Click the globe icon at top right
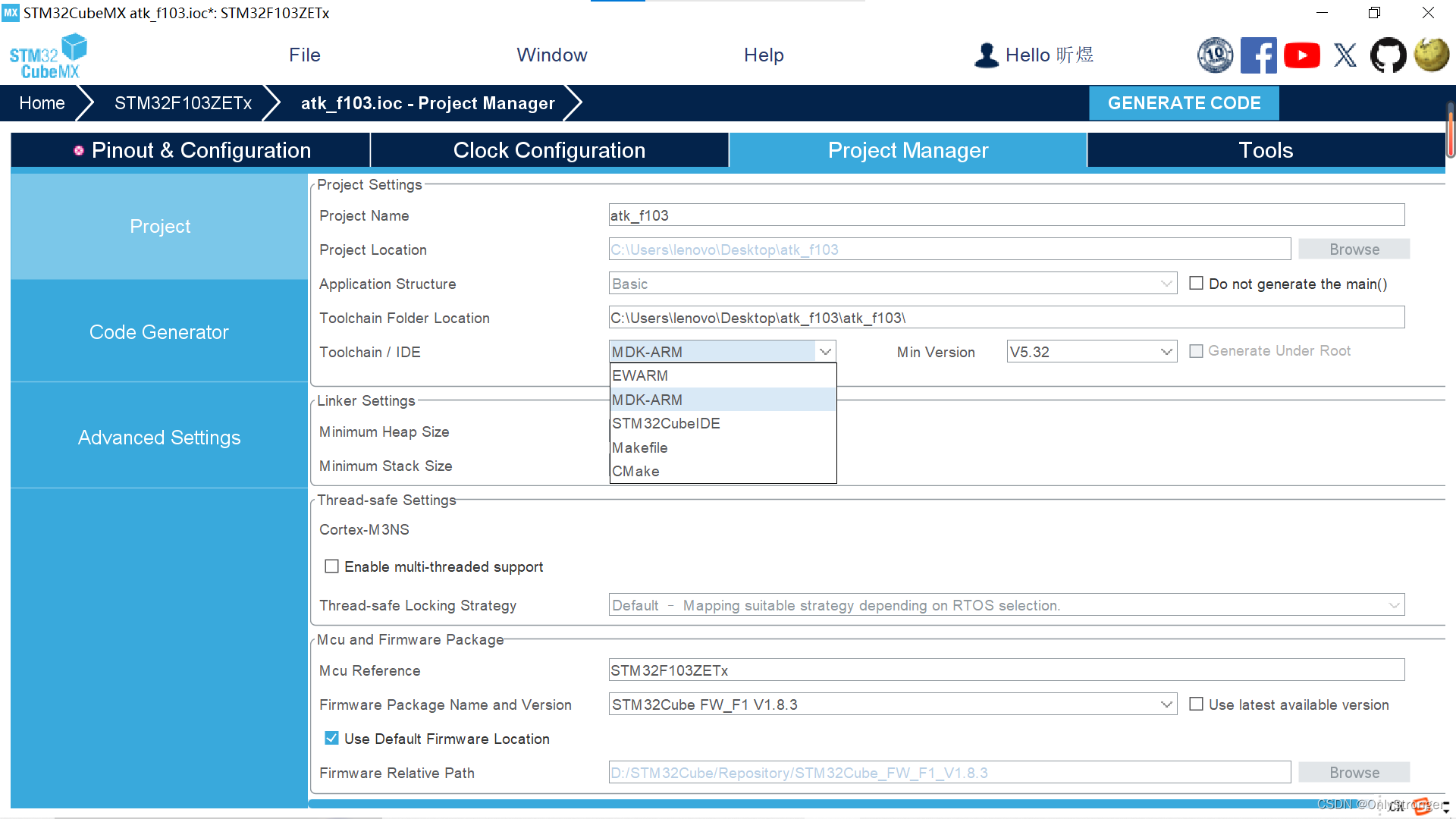The height and width of the screenshot is (819, 1456). (1431, 55)
